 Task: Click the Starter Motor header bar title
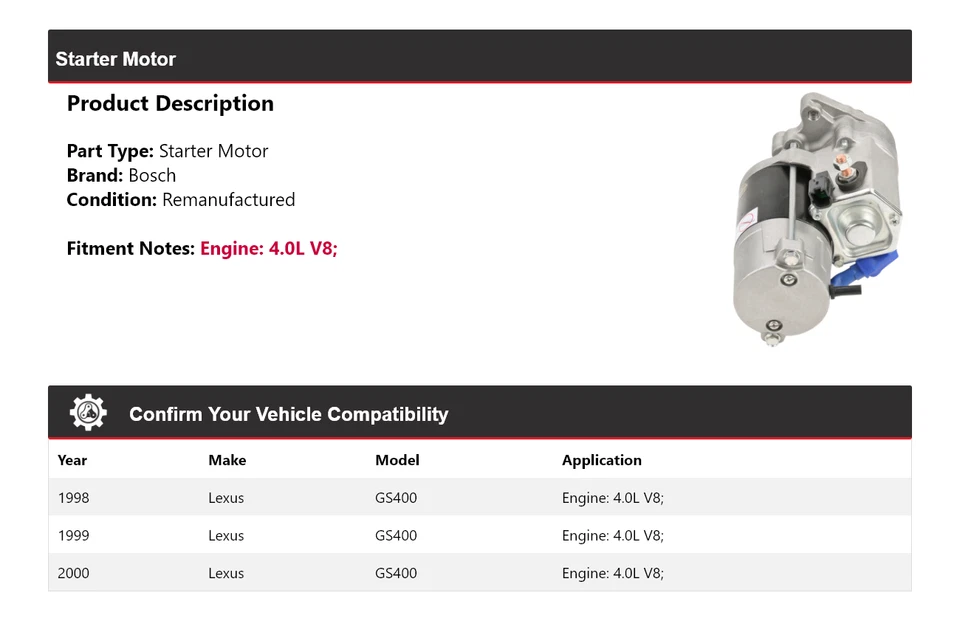(115, 59)
